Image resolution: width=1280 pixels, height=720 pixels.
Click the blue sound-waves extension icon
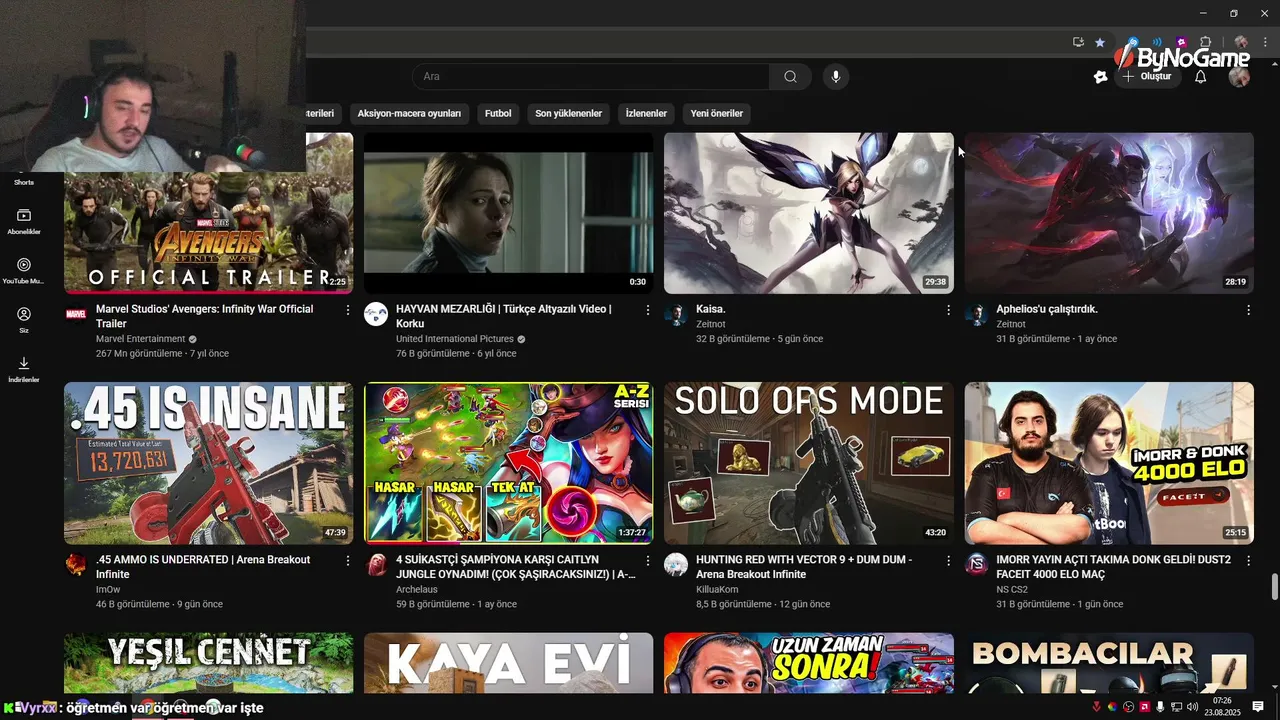point(1157,42)
